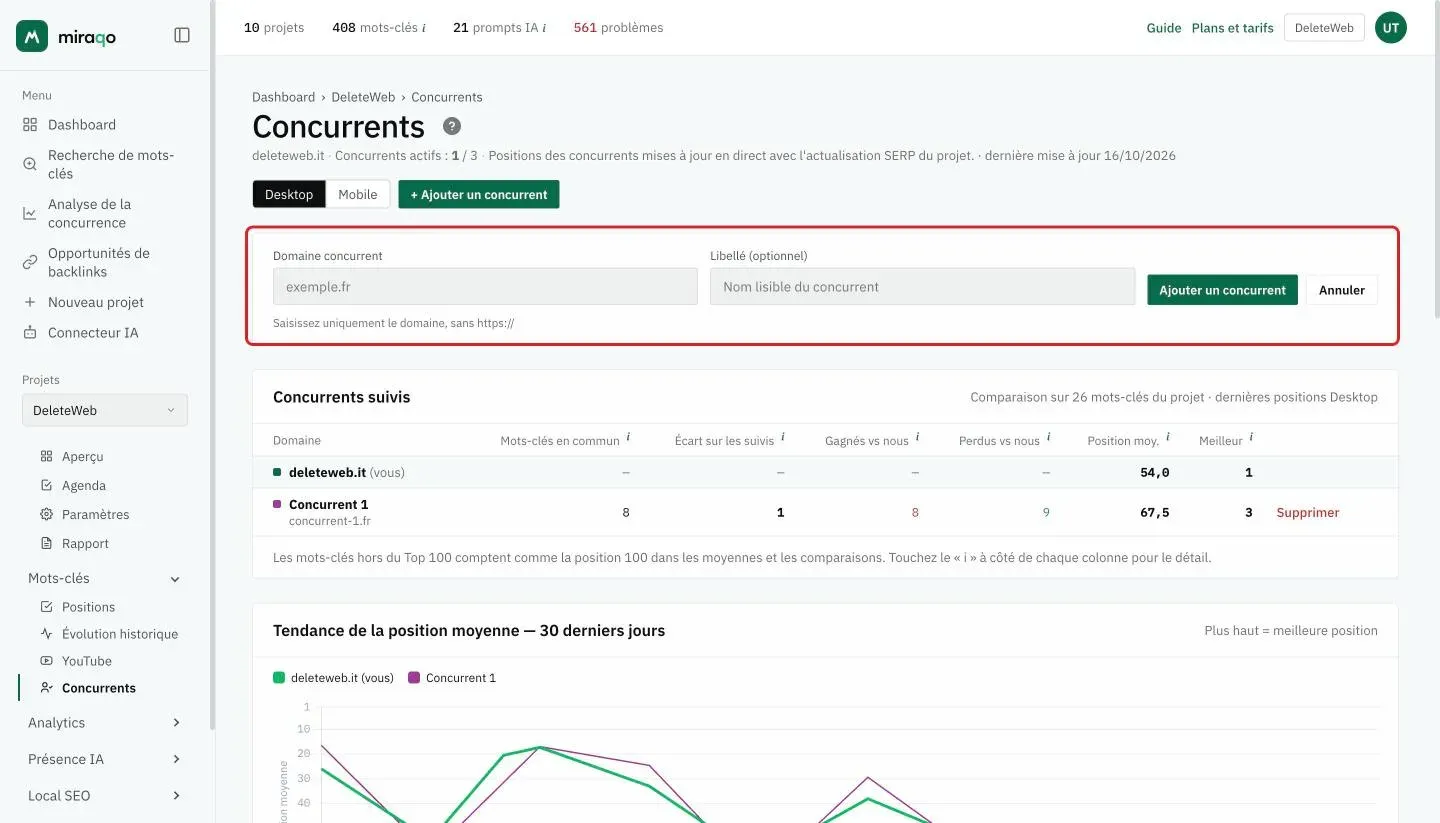Collapse the Mots-clés section
The image size is (1440, 823).
pyautogui.click(x=104, y=578)
